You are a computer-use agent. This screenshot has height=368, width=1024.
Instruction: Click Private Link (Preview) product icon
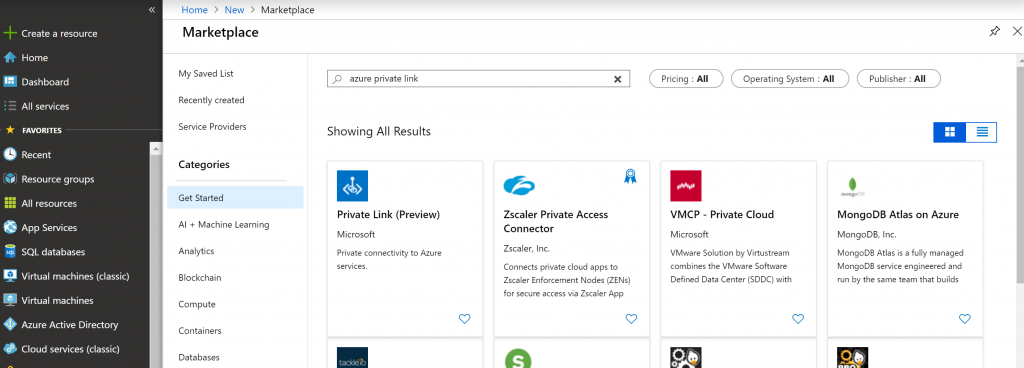(353, 186)
